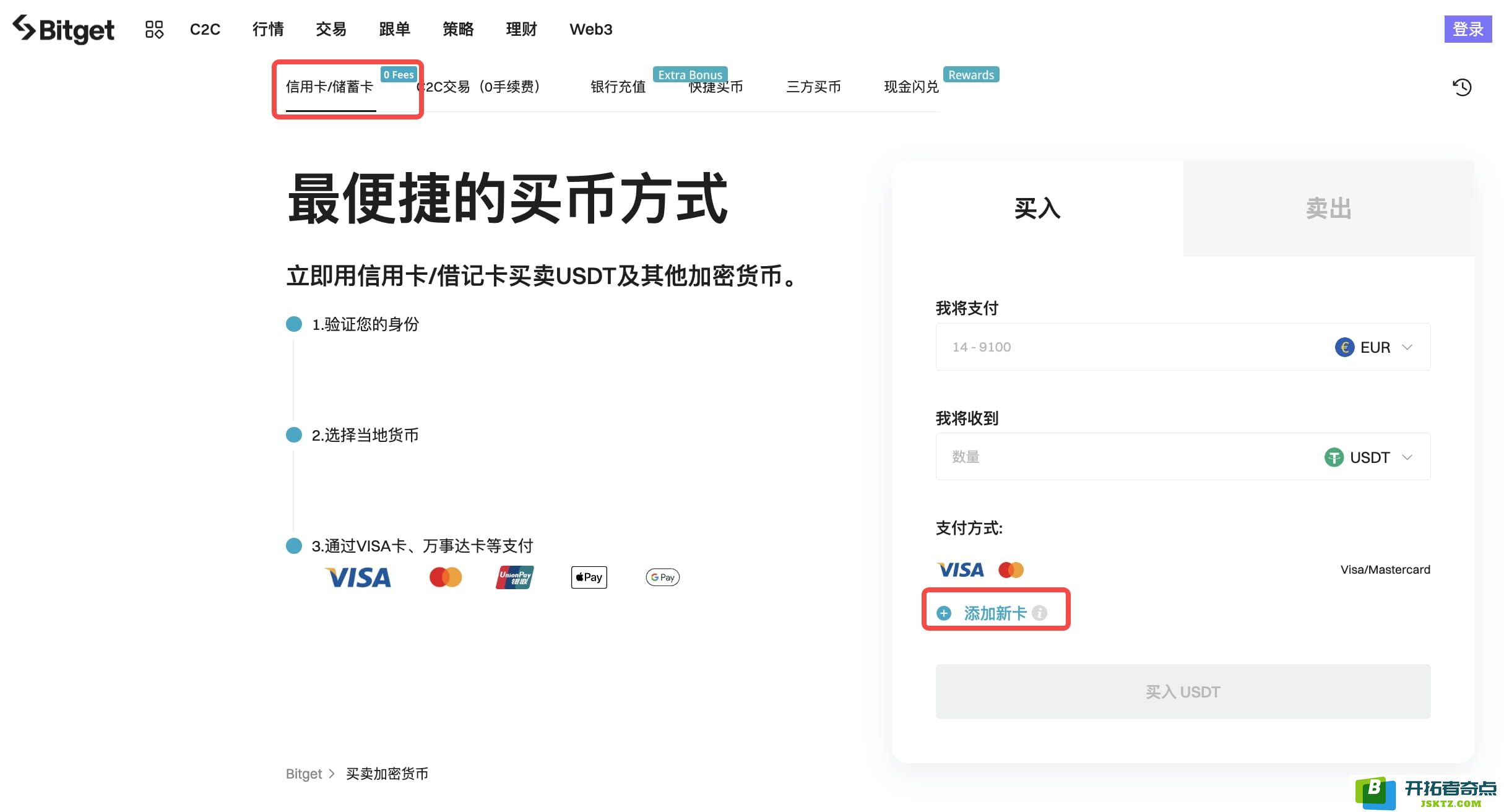Select 银行充值 tab
The width and height of the screenshot is (1504, 812).
pyautogui.click(x=618, y=87)
